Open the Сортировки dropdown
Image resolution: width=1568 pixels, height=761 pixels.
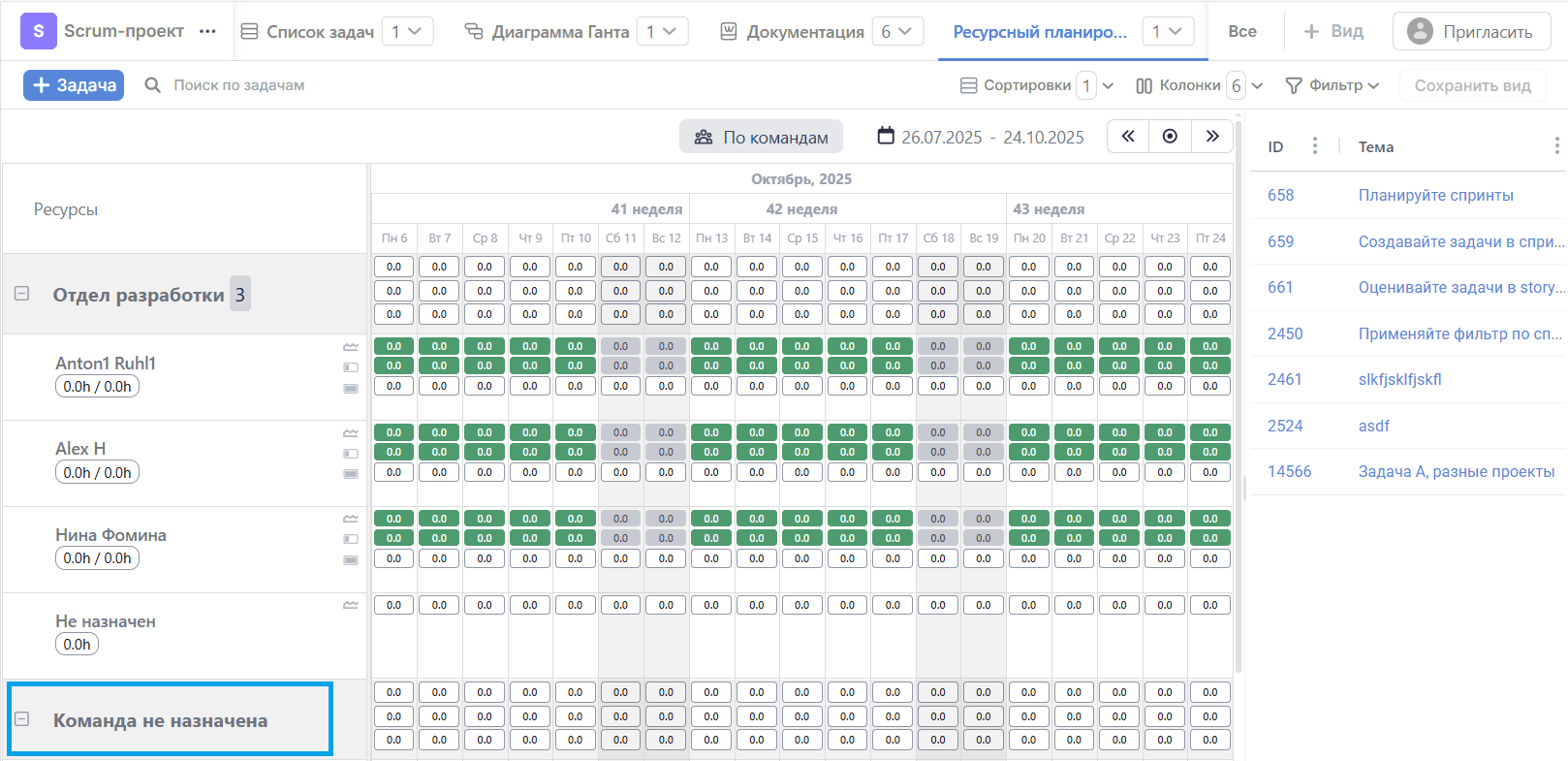(1036, 85)
